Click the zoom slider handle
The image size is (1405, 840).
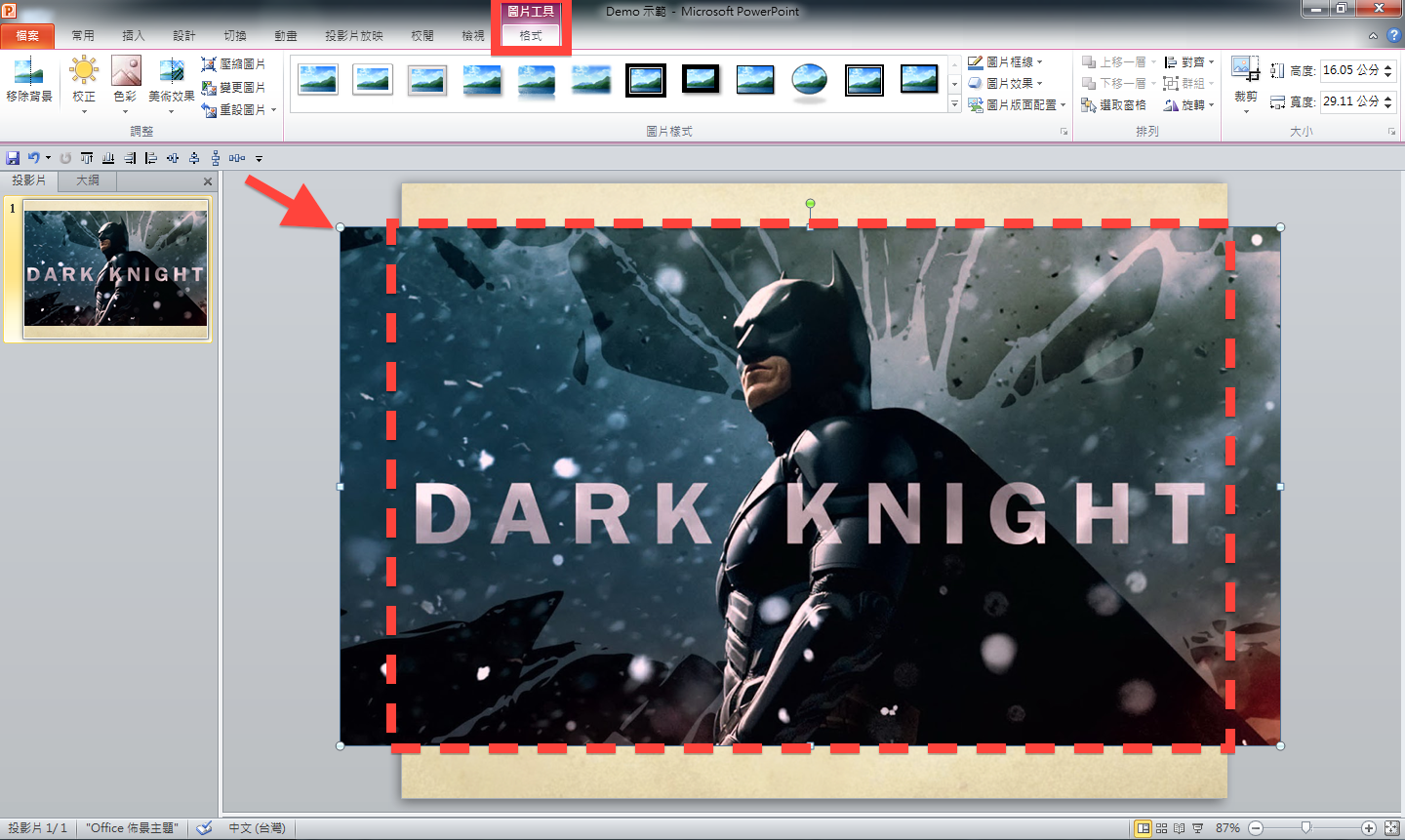(x=1305, y=828)
